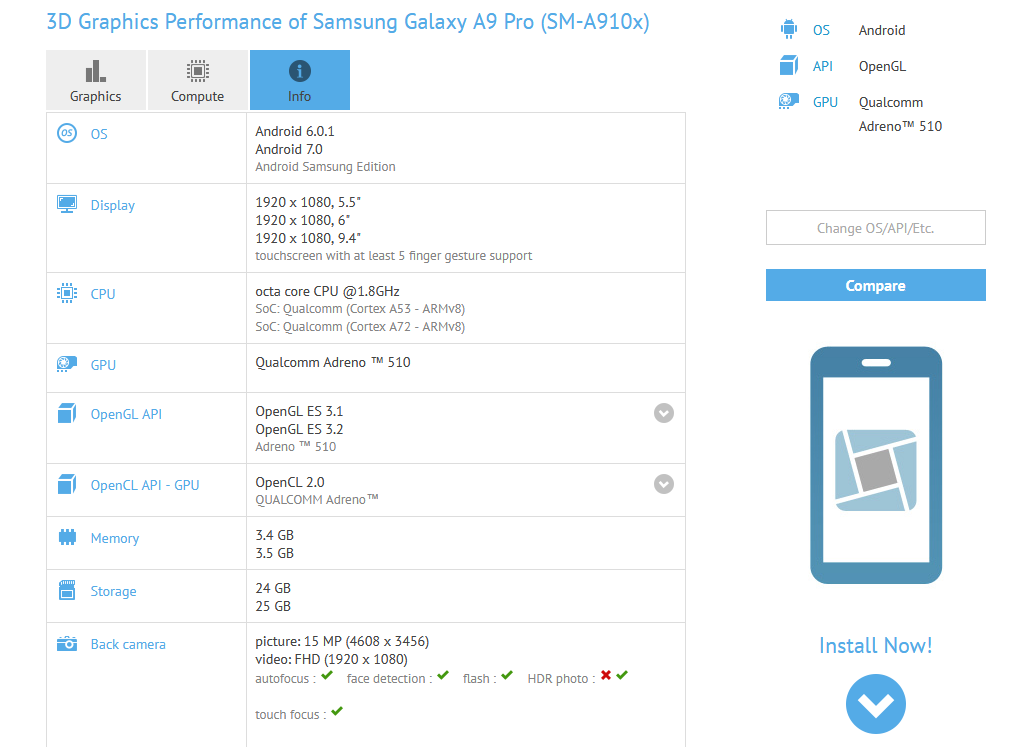The width and height of the screenshot is (1022, 747).
Task: Open the Graphics tab
Action: click(x=96, y=80)
